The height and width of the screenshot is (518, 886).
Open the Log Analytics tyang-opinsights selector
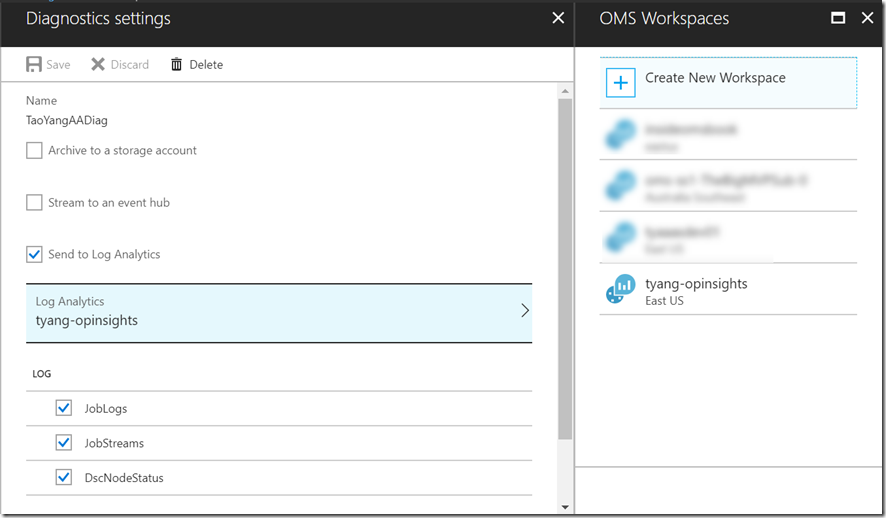(x=279, y=313)
